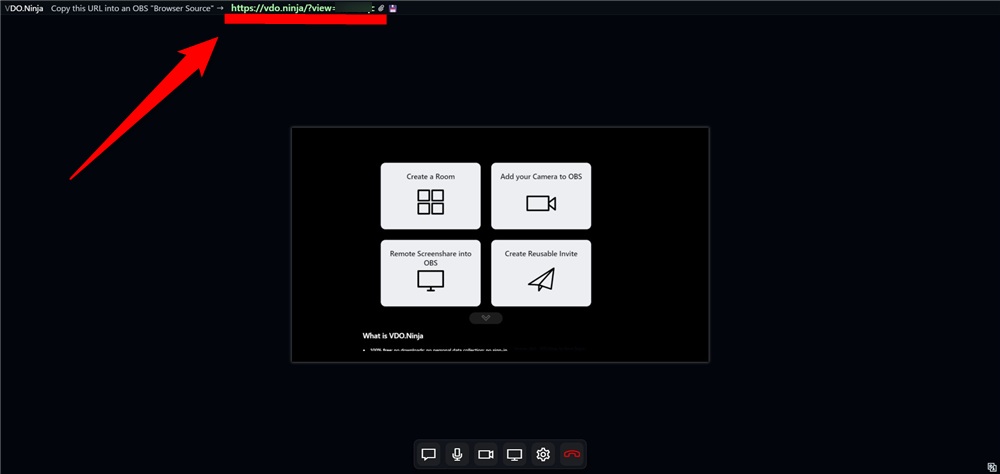Viewport: 1000px width, 474px height.
Task: Click the paperclip copy-link icon
Action: [x=381, y=8]
